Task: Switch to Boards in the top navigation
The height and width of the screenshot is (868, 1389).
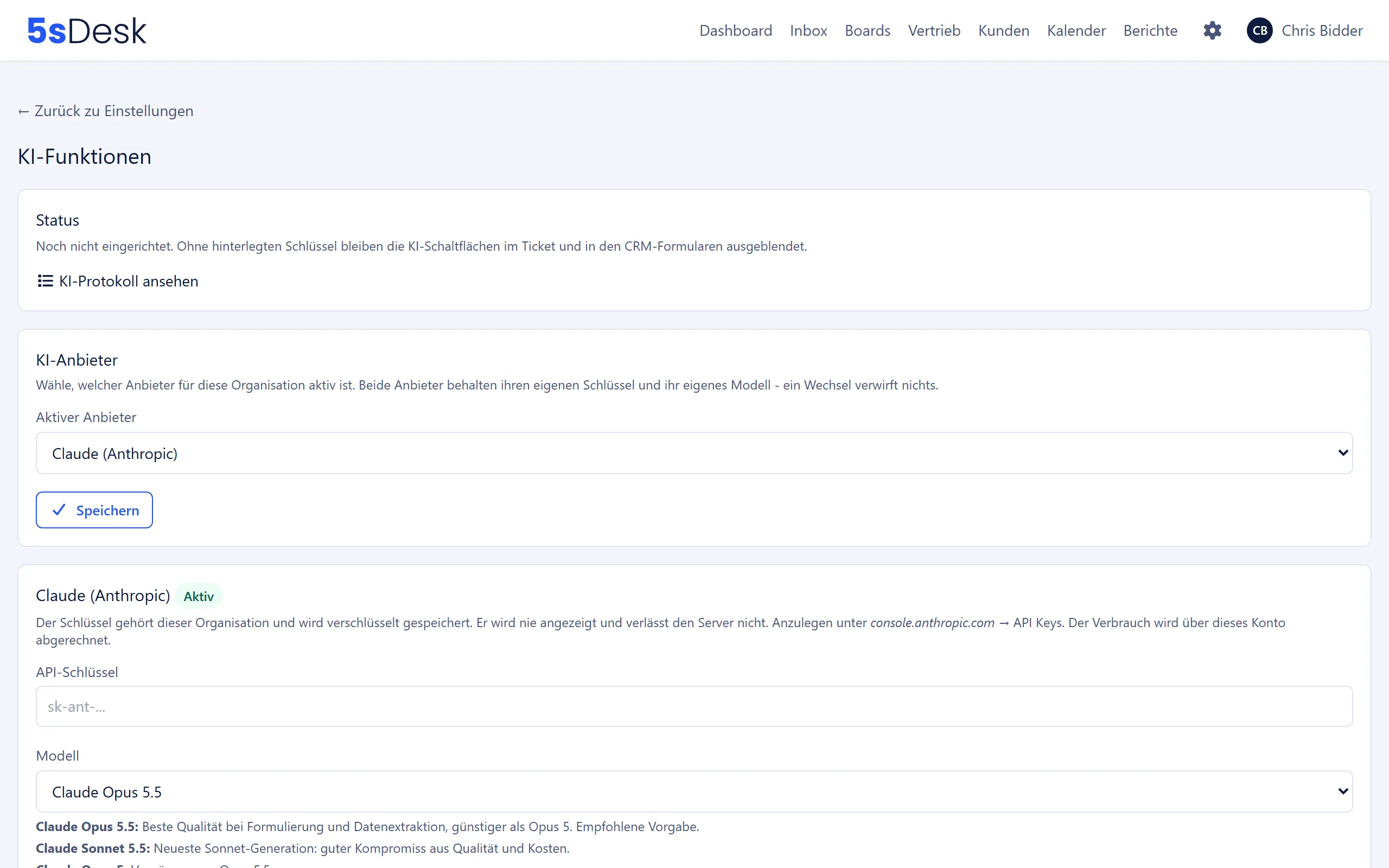Action: click(x=867, y=30)
